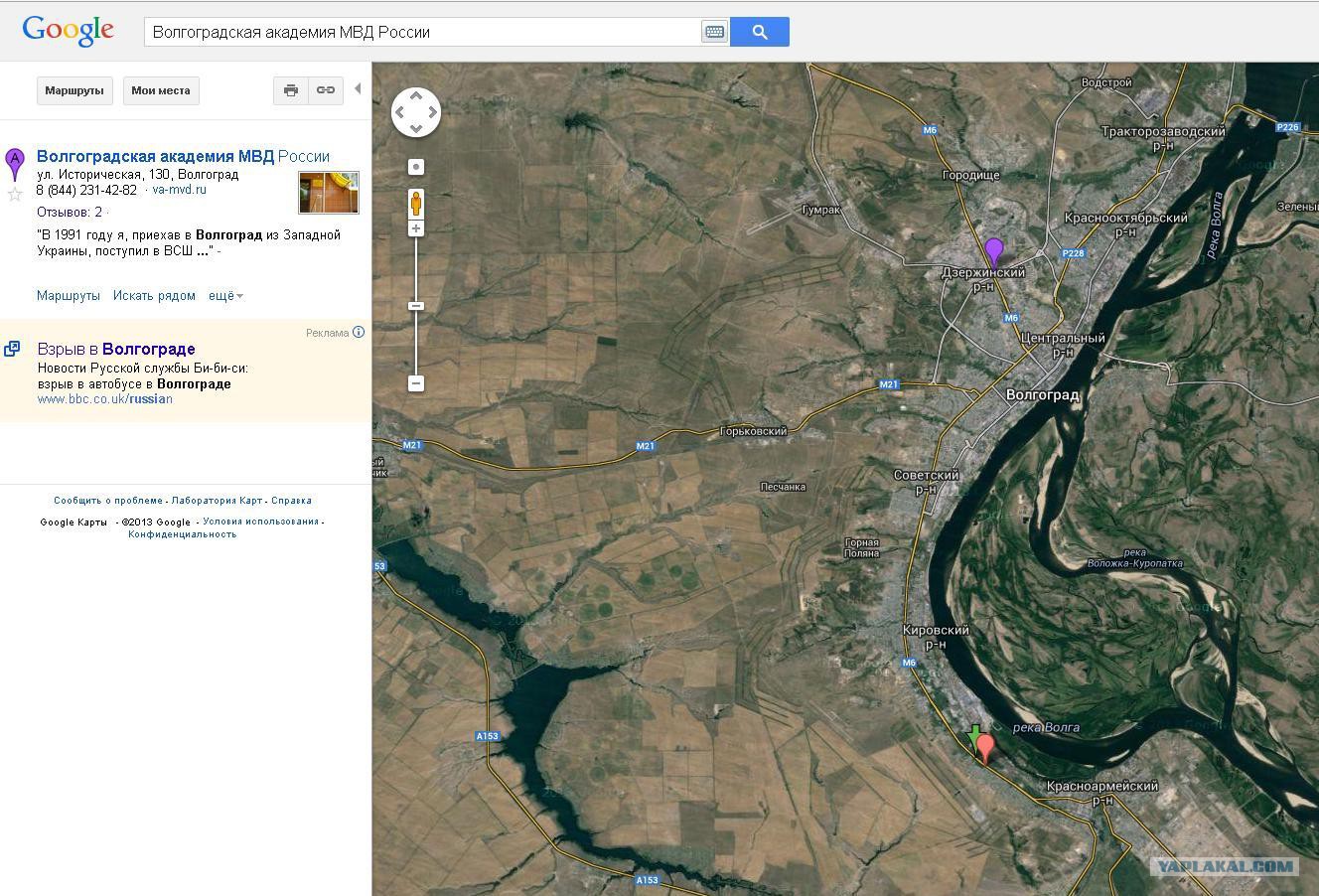Click the Красноармейский р-н label
Viewport: 1319px width, 896px height.
[1102, 793]
